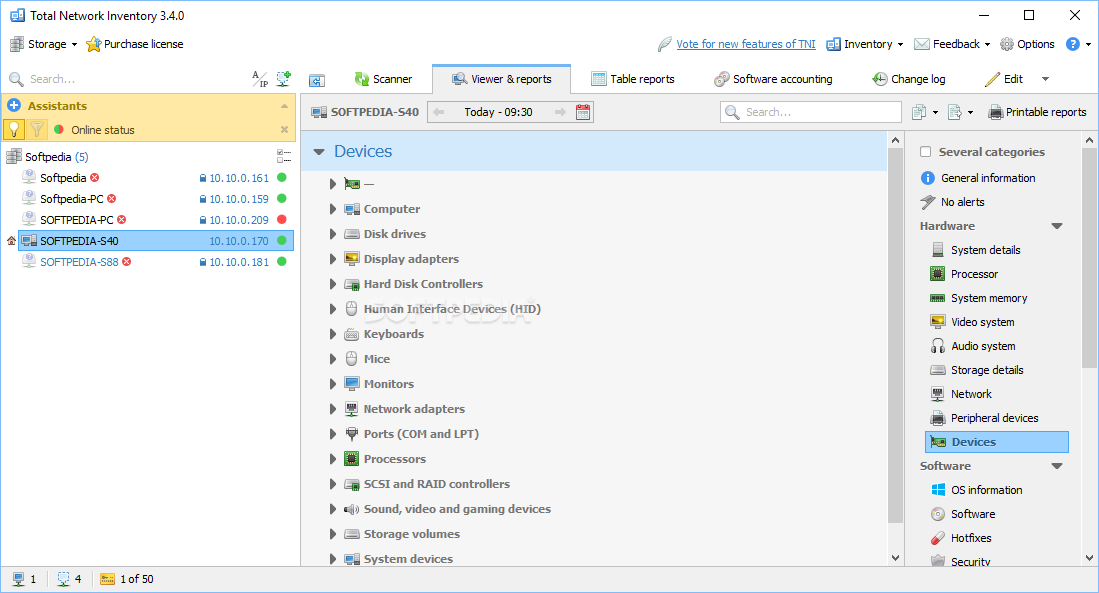The image size is (1099, 593).
Task: Click the network tree search field
Action: (x=126, y=79)
